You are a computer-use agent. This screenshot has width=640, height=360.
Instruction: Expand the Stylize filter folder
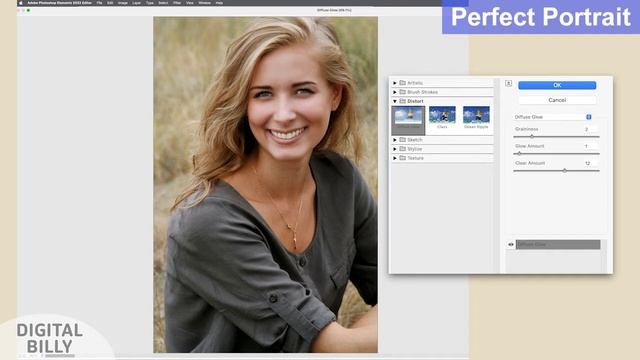tap(395, 149)
